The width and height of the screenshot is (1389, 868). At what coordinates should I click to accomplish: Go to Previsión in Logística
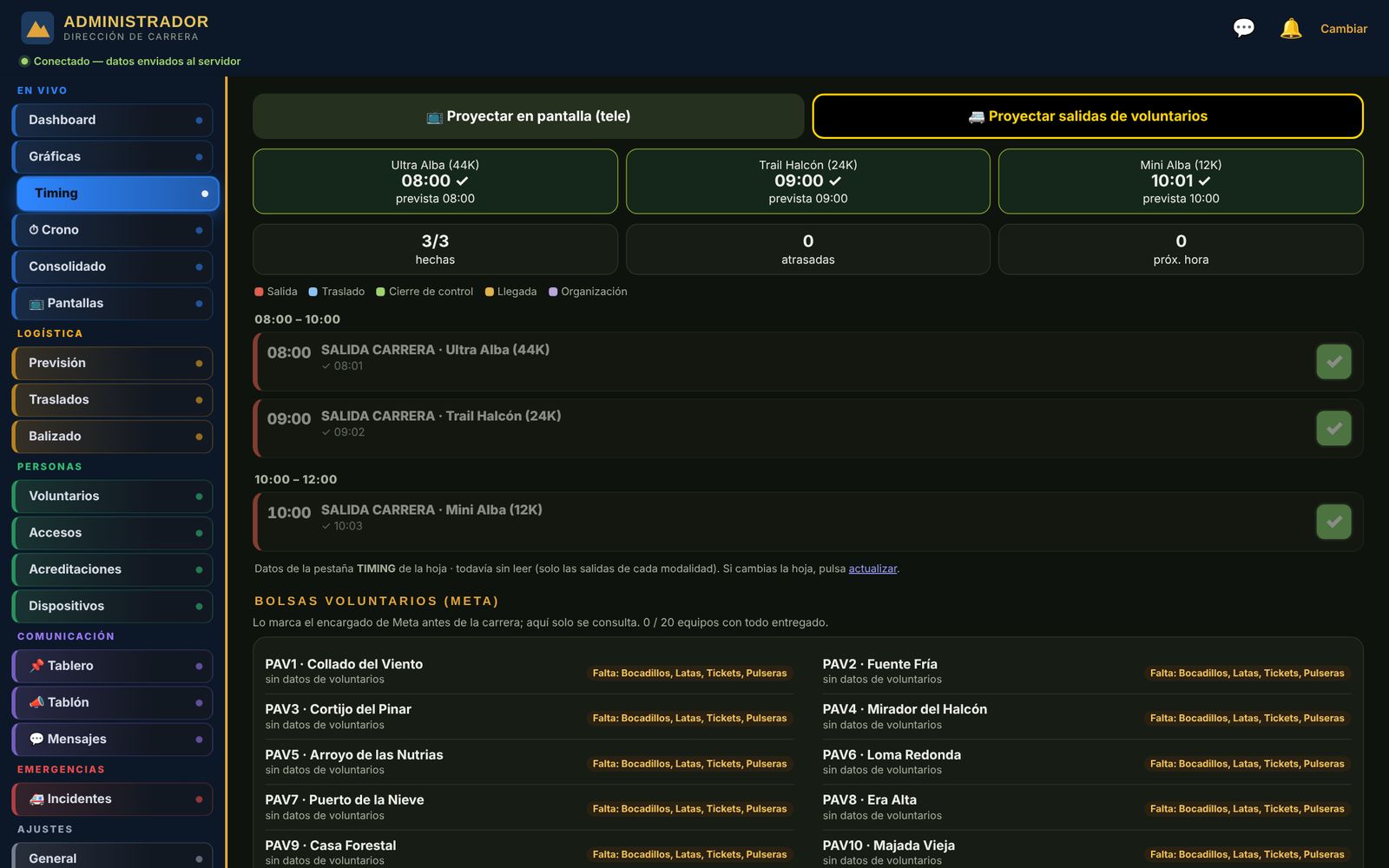tap(112, 363)
